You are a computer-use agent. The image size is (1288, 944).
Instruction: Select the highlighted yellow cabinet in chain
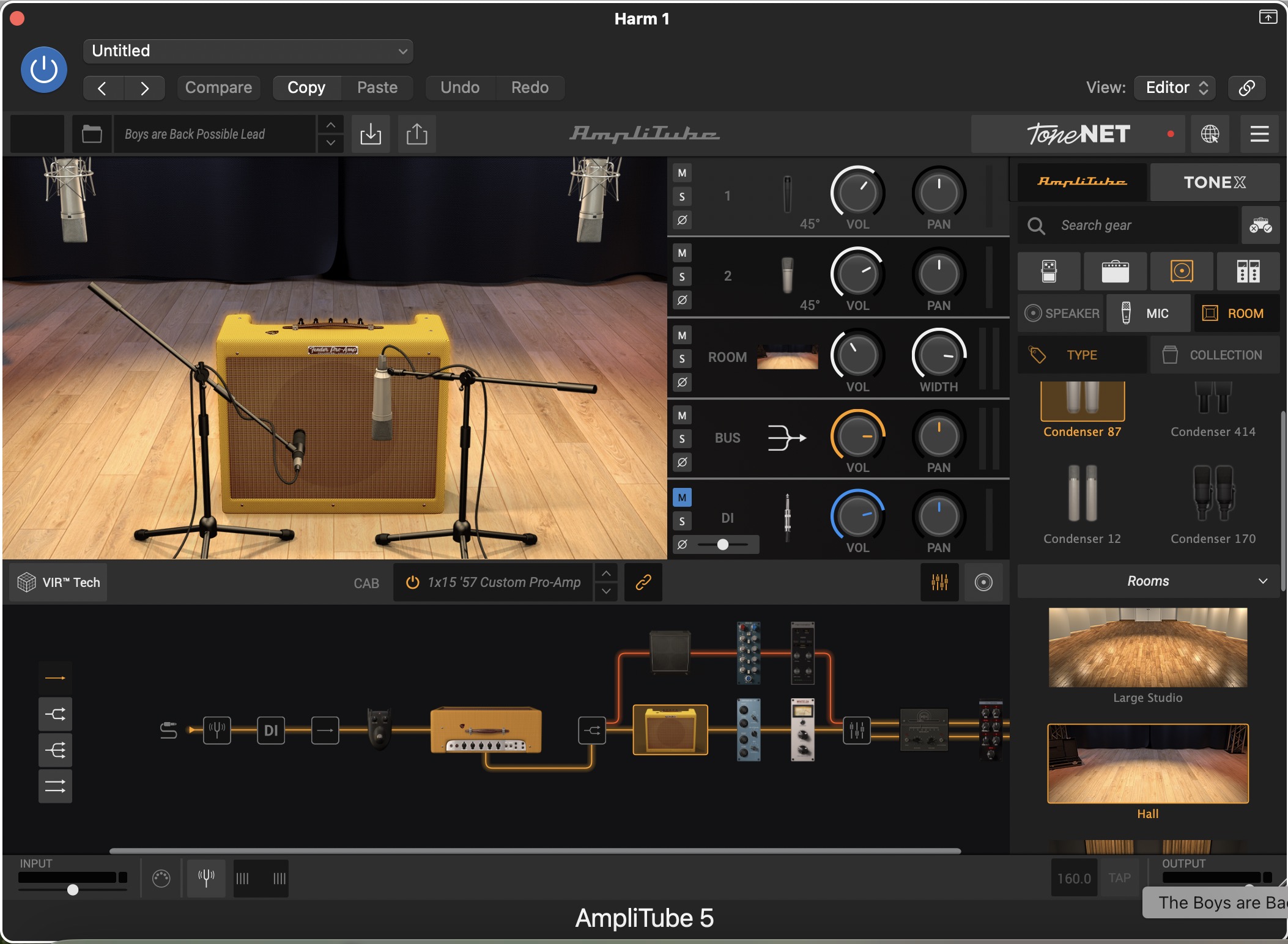[670, 730]
